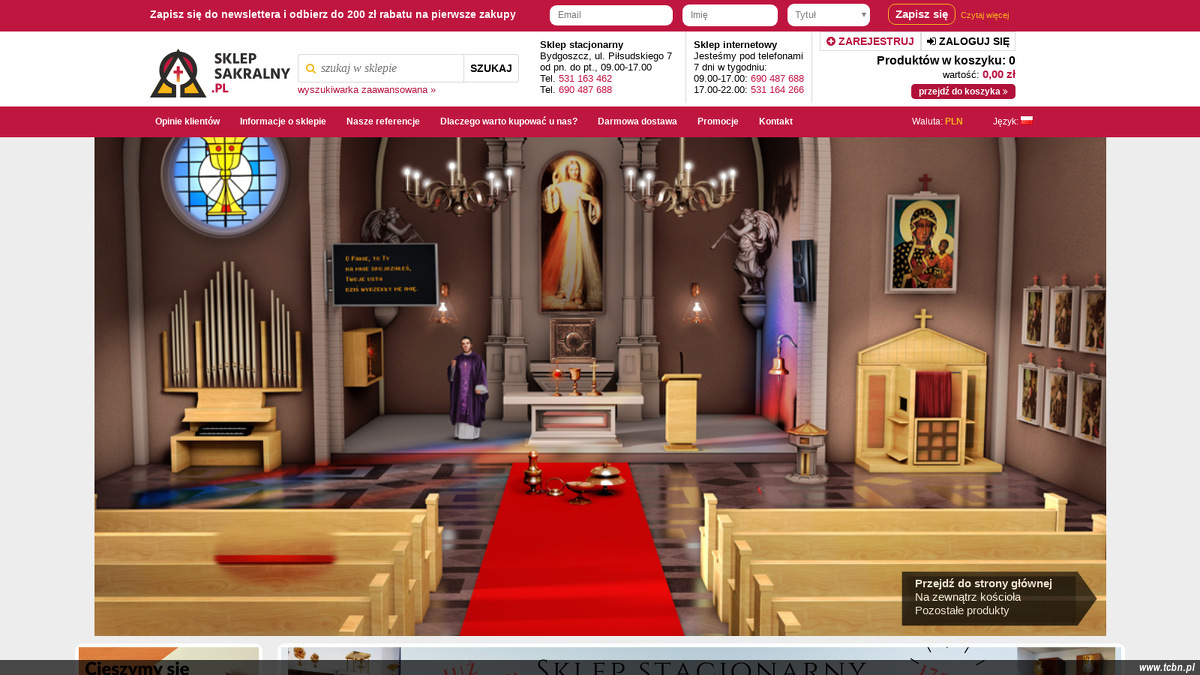Click the plus icon beside ZAREJESTRUJ
The height and width of the screenshot is (675, 1200).
[831, 41]
